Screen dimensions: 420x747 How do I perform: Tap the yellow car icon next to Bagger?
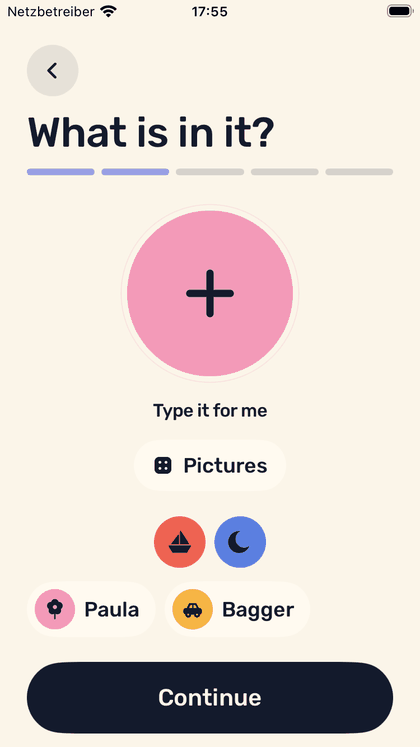192,609
